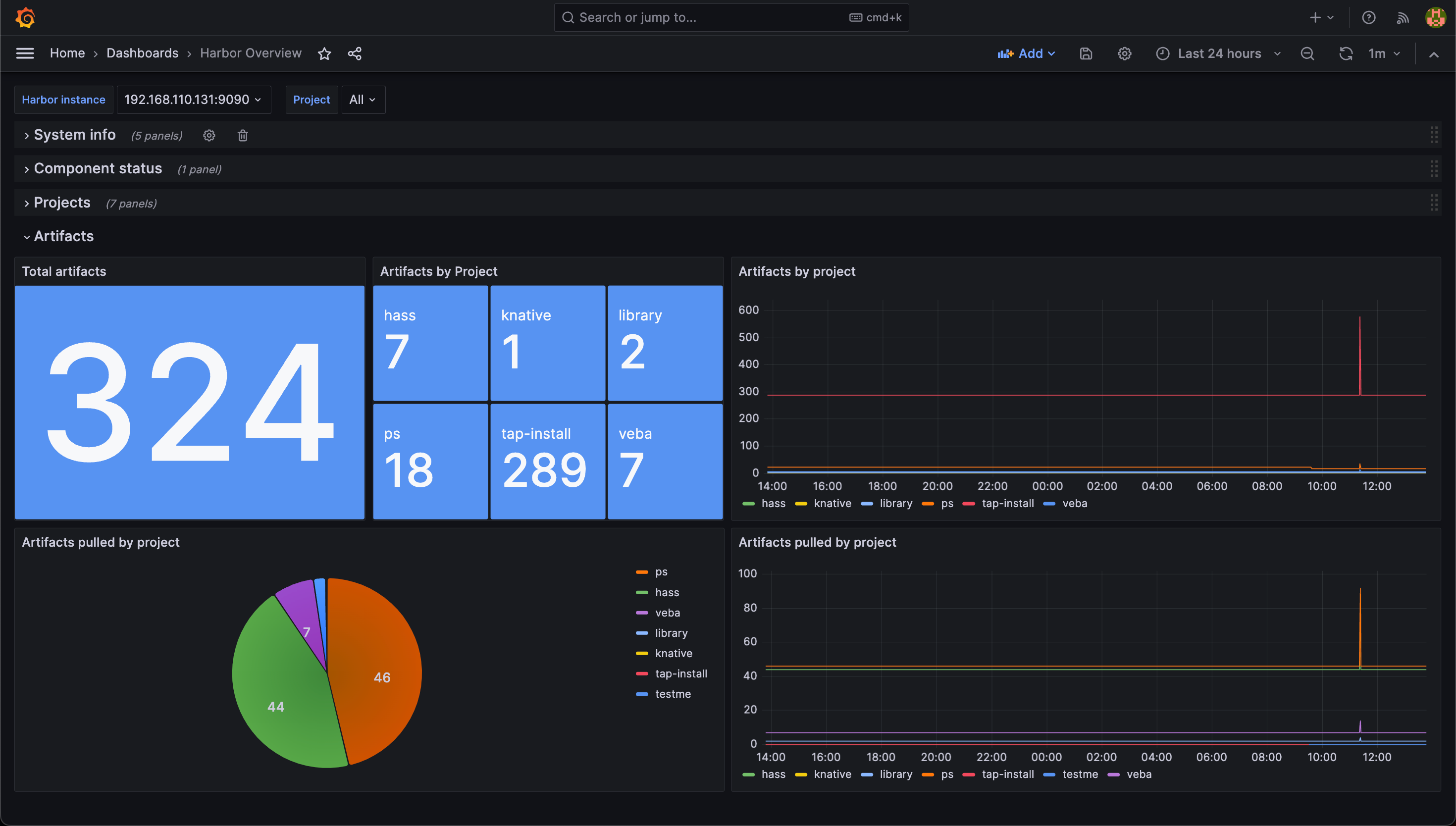Click the Grafana logo icon
Viewport: 1456px width, 826px height.
26,18
